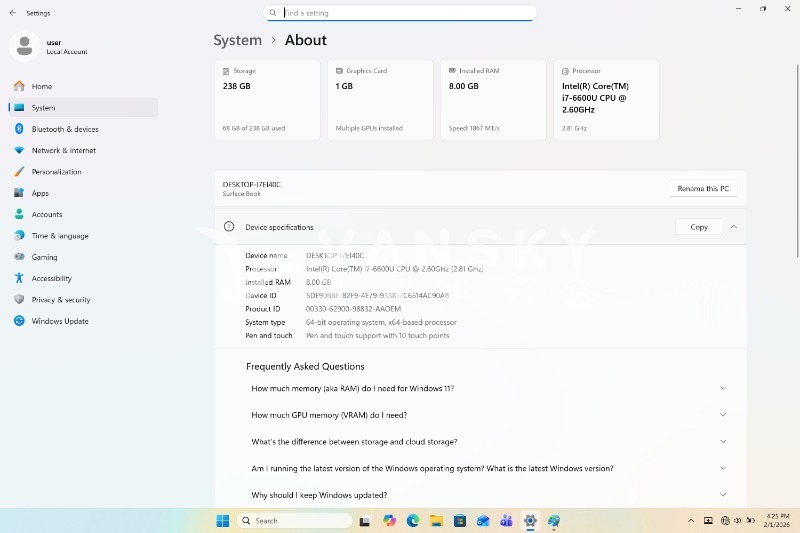Image resolution: width=800 pixels, height=533 pixels.
Task: Click Rename this PC button
Action: pyautogui.click(x=703, y=189)
